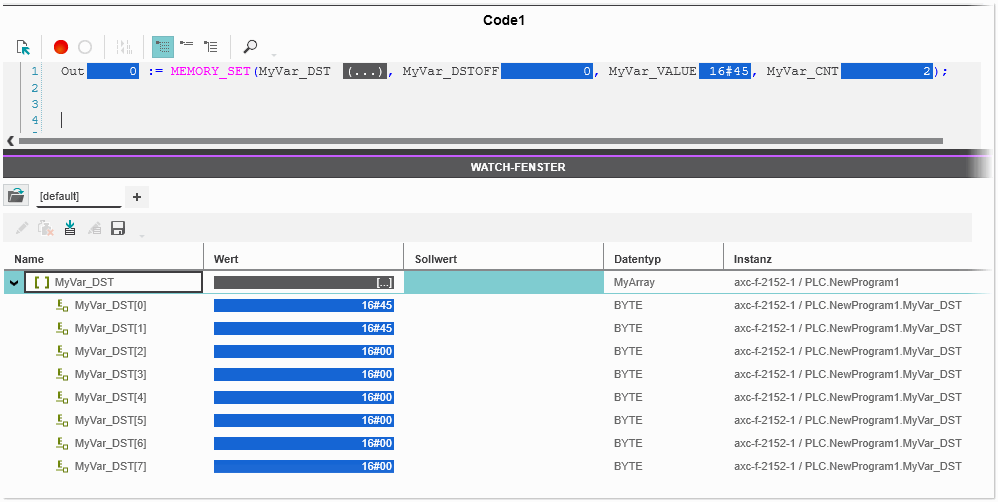
Task: Click the tree outline icon at toolbar end
Action: [211, 47]
